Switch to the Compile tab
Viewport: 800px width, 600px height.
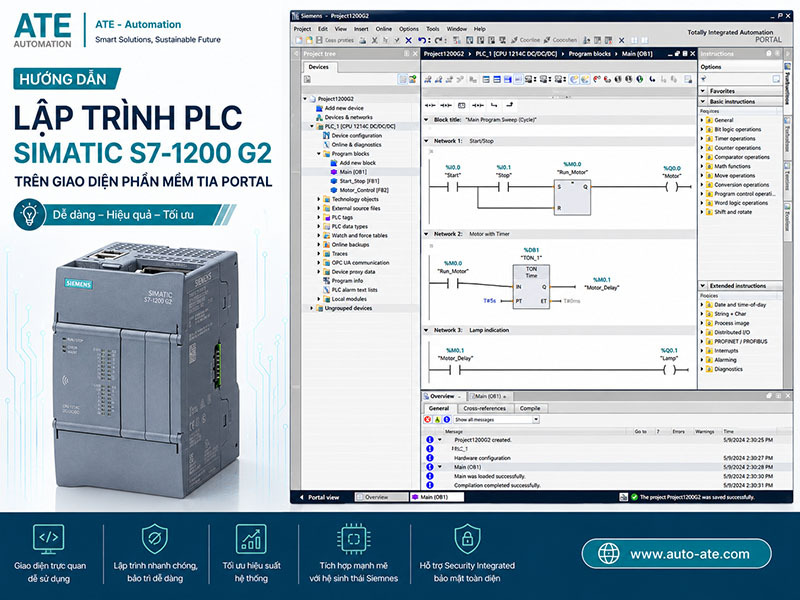[530, 408]
